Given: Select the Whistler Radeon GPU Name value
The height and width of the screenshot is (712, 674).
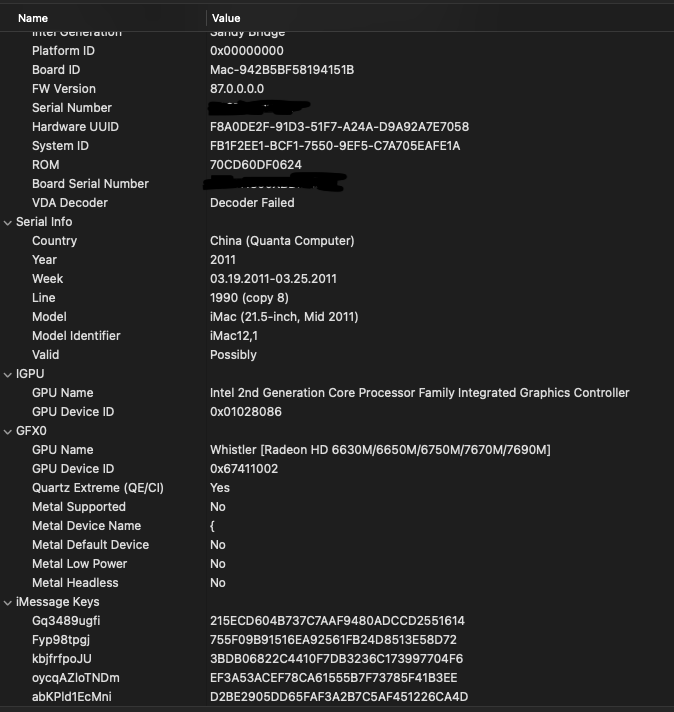Looking at the screenshot, I should pyautogui.click(x=380, y=450).
